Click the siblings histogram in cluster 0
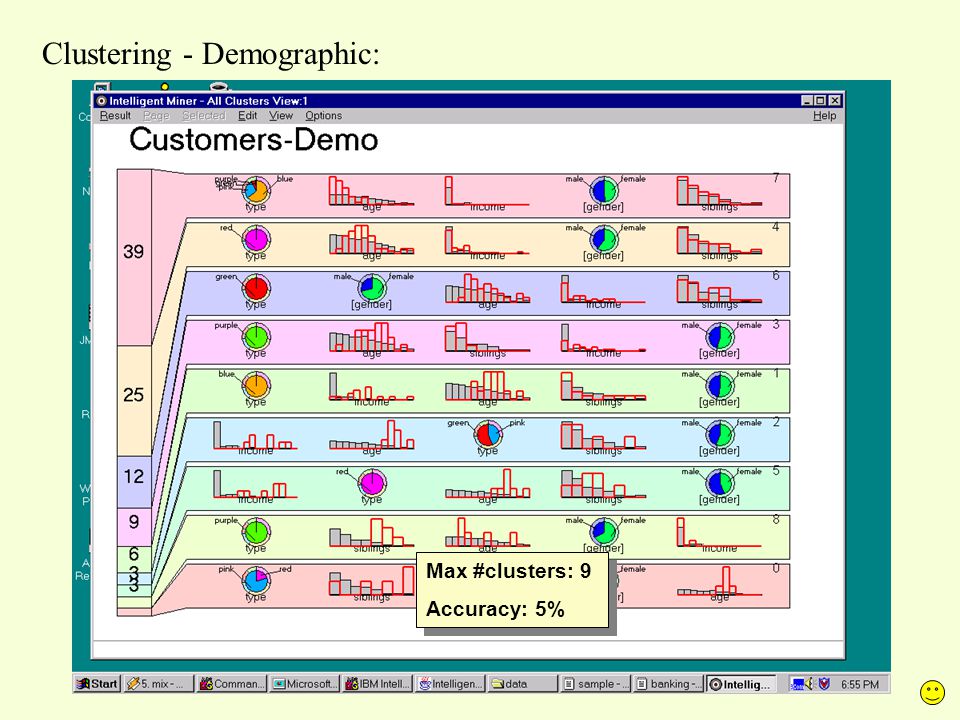 pyautogui.click(x=371, y=581)
